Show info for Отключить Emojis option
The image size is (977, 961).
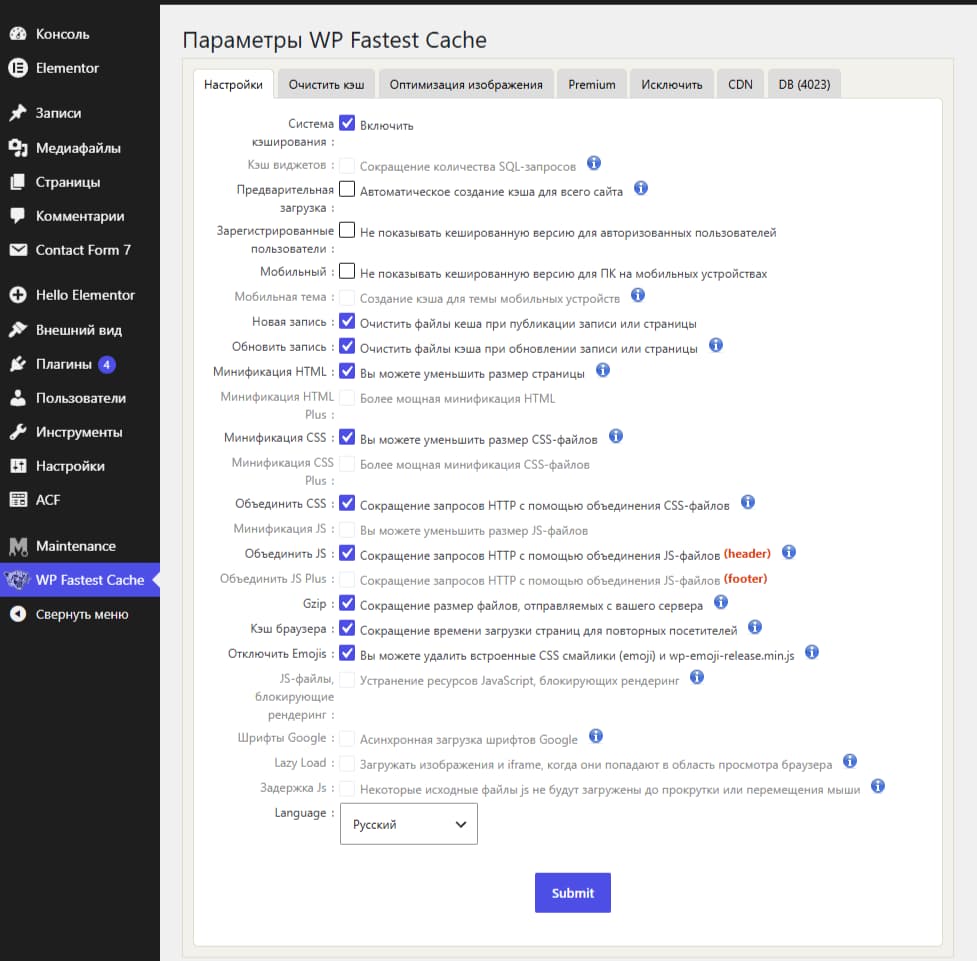tap(811, 653)
